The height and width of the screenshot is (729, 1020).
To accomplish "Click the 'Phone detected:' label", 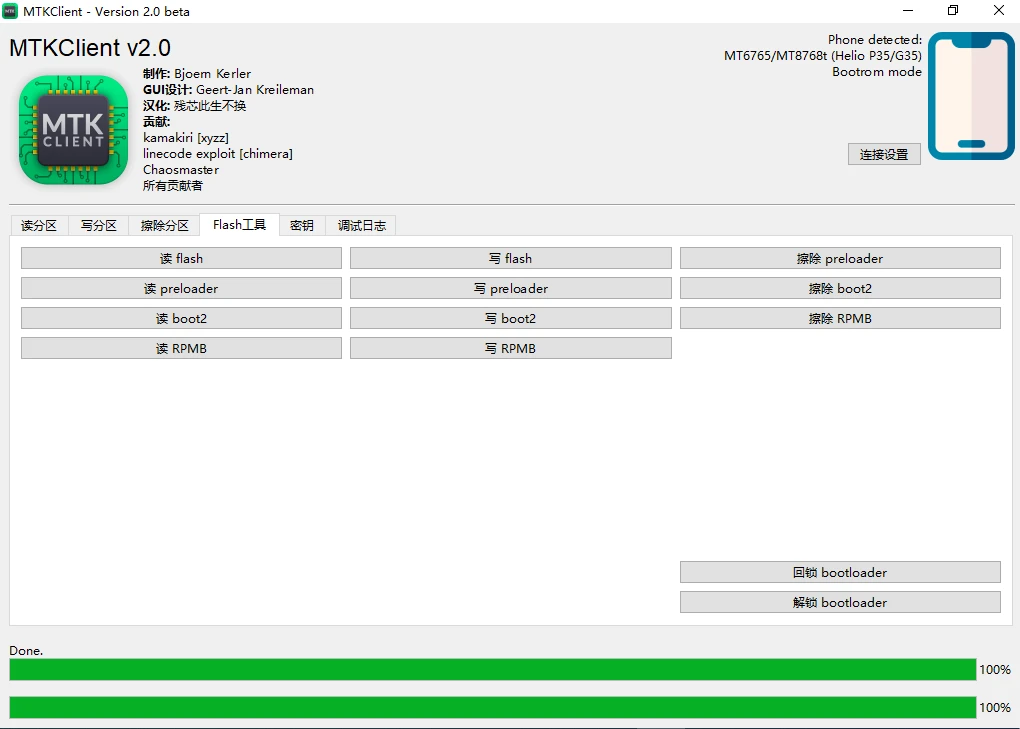I will pyautogui.click(x=874, y=40).
